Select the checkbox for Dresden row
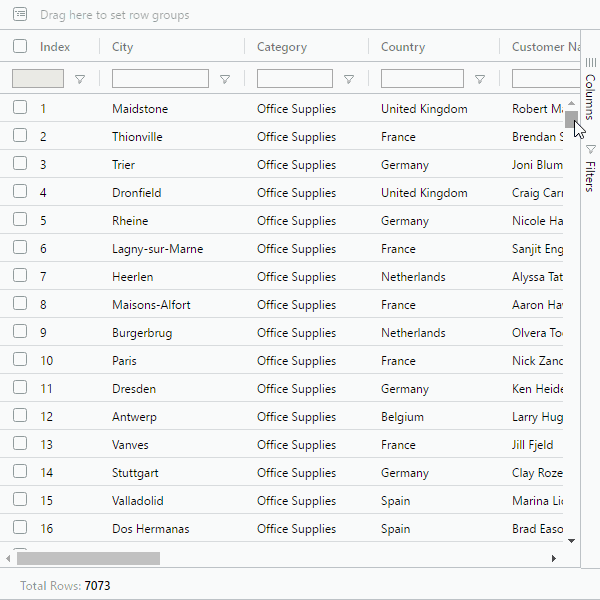Image resolution: width=600 pixels, height=600 pixels. pos(20,388)
